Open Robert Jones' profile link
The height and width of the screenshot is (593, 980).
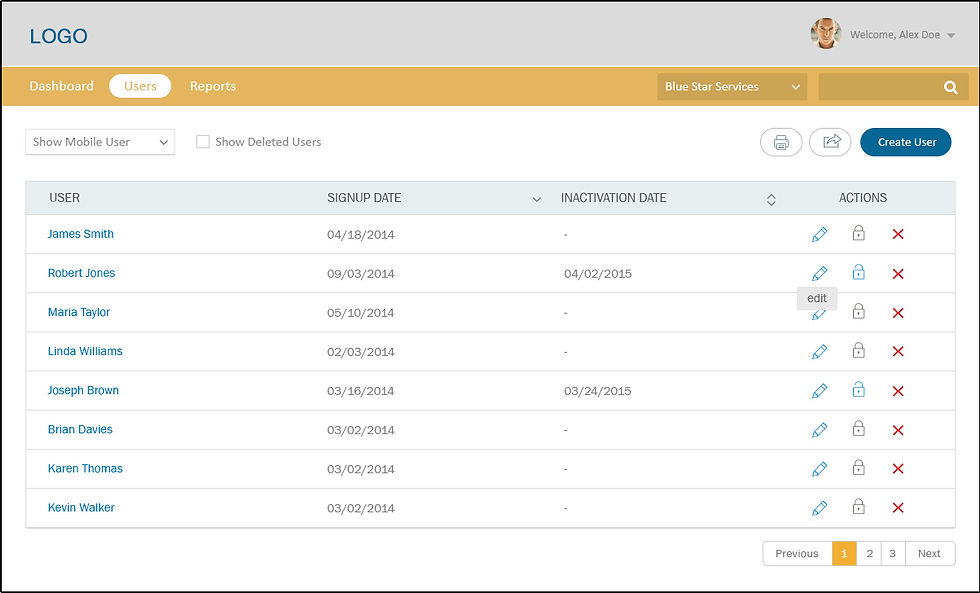81,273
